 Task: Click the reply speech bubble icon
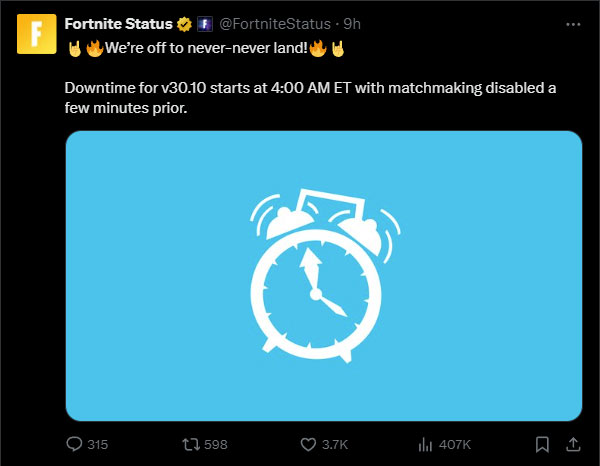74,444
